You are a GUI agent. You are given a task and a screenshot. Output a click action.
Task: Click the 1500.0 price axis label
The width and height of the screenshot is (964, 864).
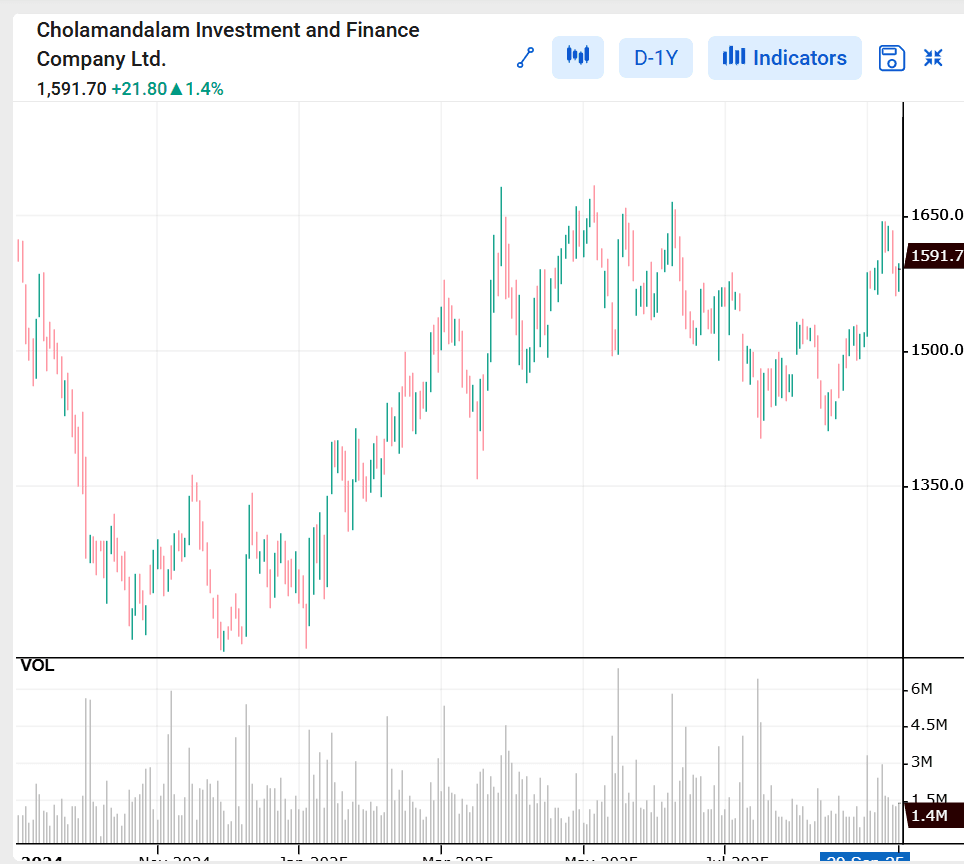pos(937,350)
